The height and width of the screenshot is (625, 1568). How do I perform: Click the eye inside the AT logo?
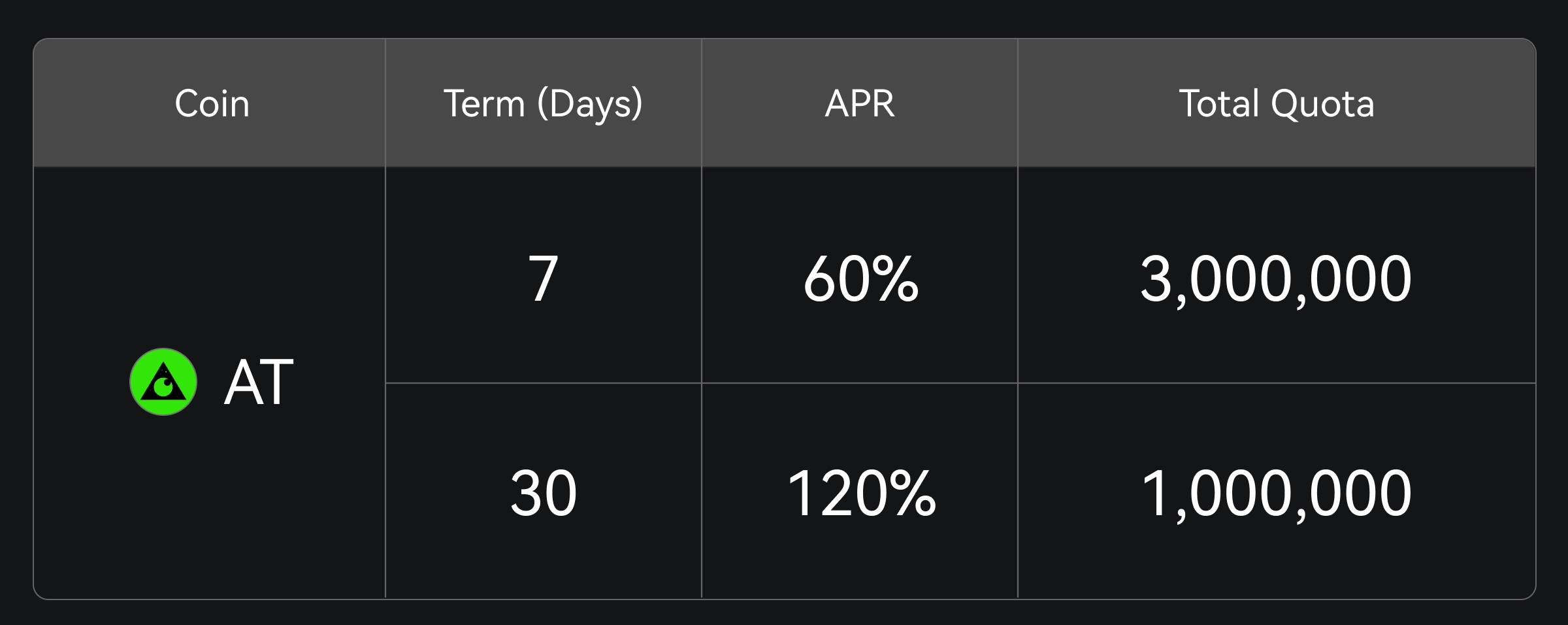(x=163, y=388)
